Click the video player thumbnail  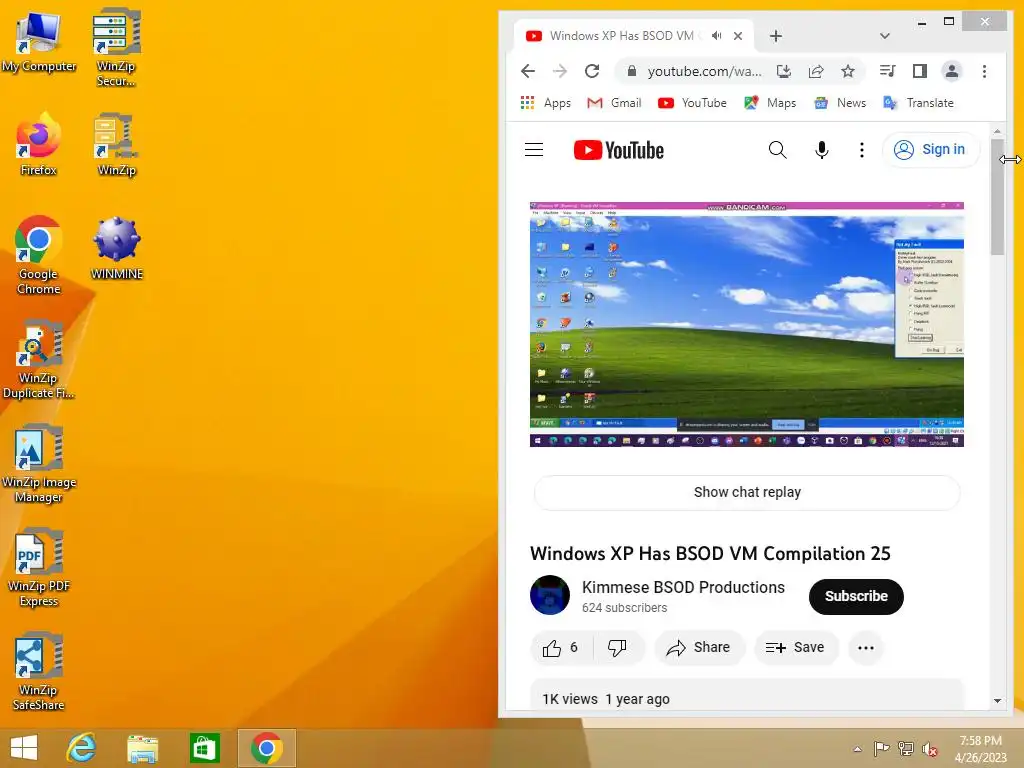point(746,325)
